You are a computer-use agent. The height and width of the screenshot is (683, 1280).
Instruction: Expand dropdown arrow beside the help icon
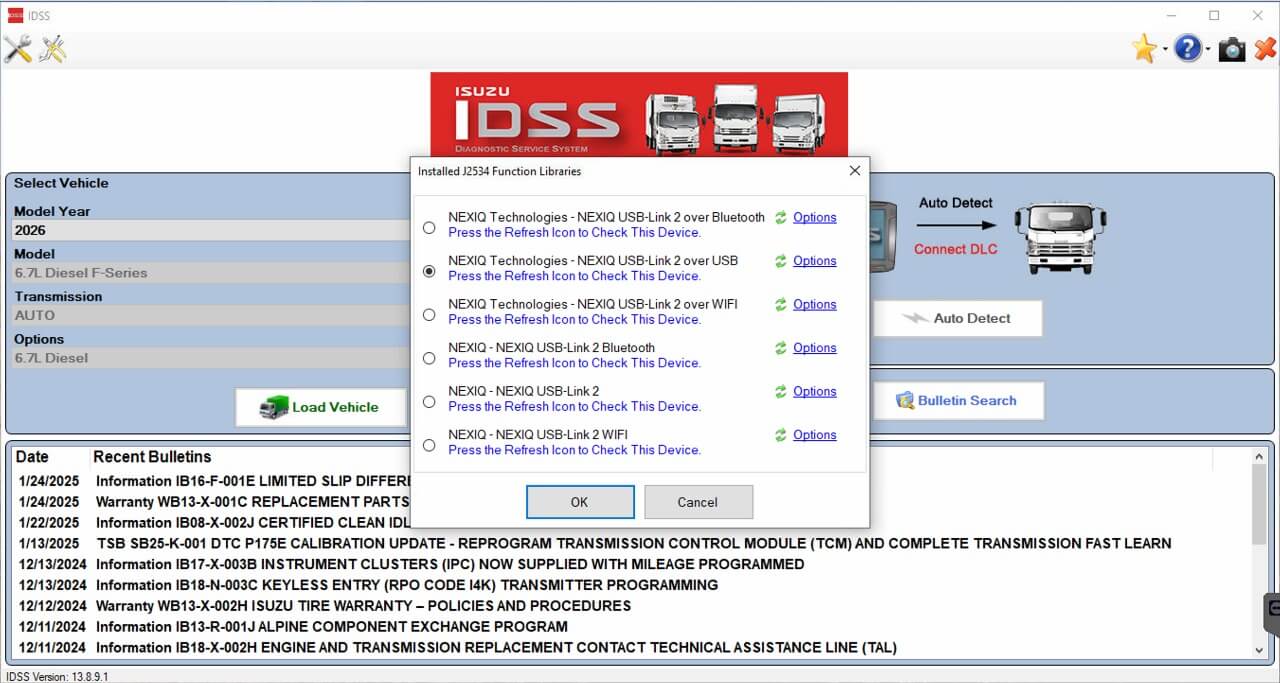pos(1208,50)
